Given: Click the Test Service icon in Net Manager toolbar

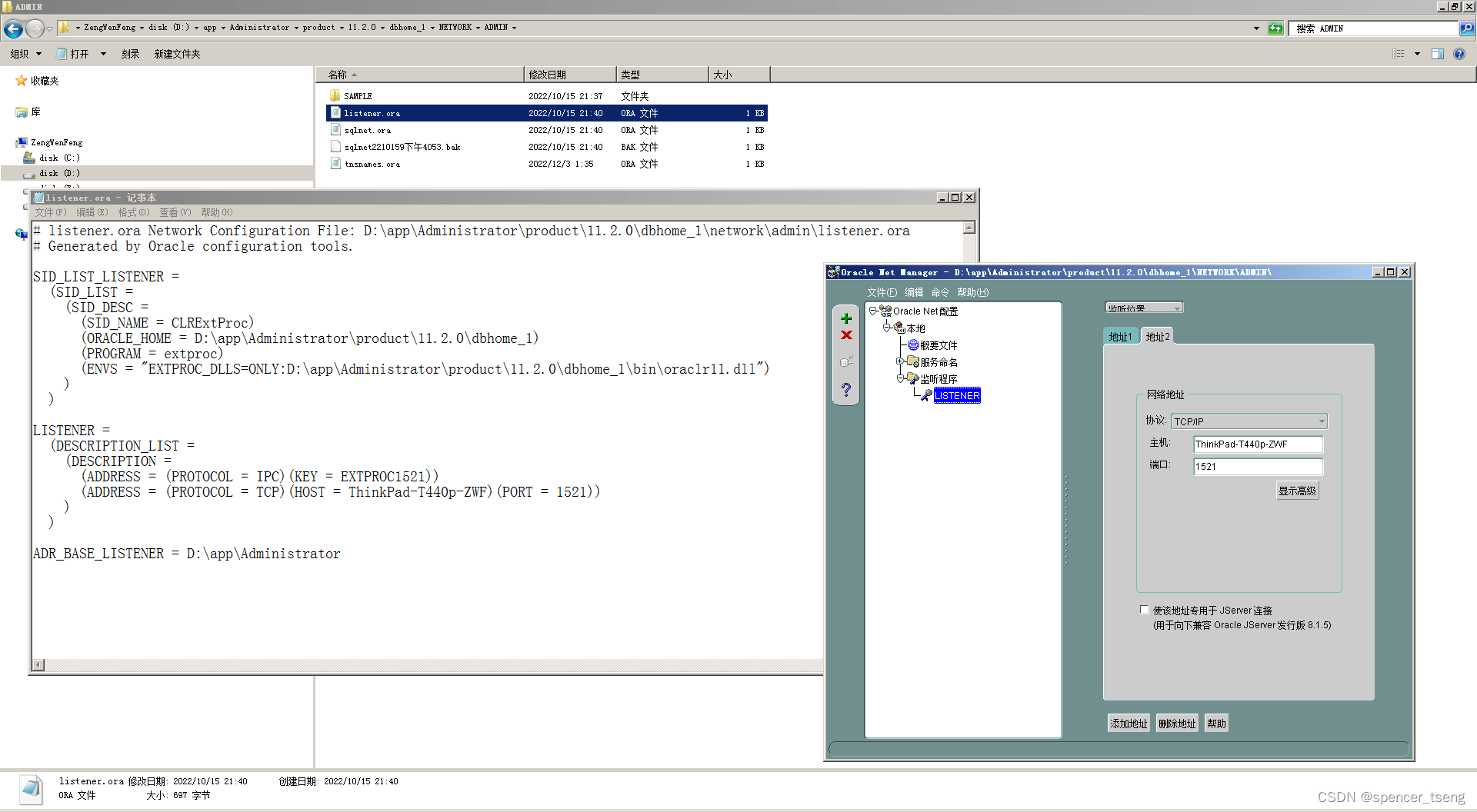Looking at the screenshot, I should (x=846, y=361).
